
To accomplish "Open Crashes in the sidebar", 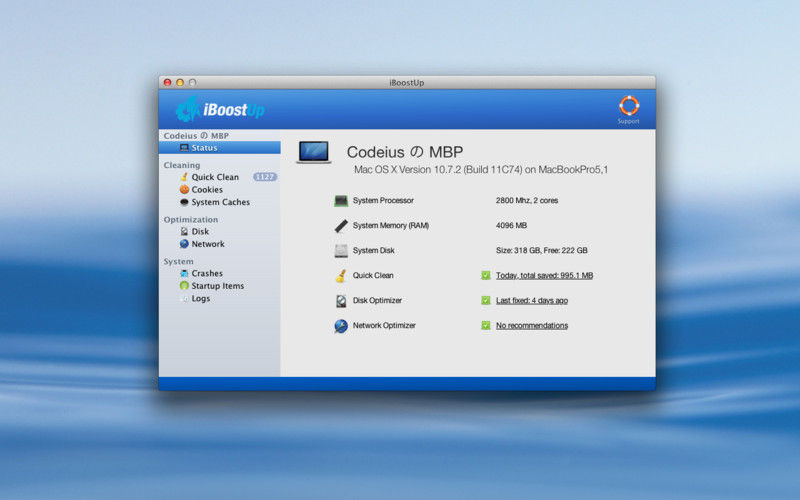I will pyautogui.click(x=207, y=273).
